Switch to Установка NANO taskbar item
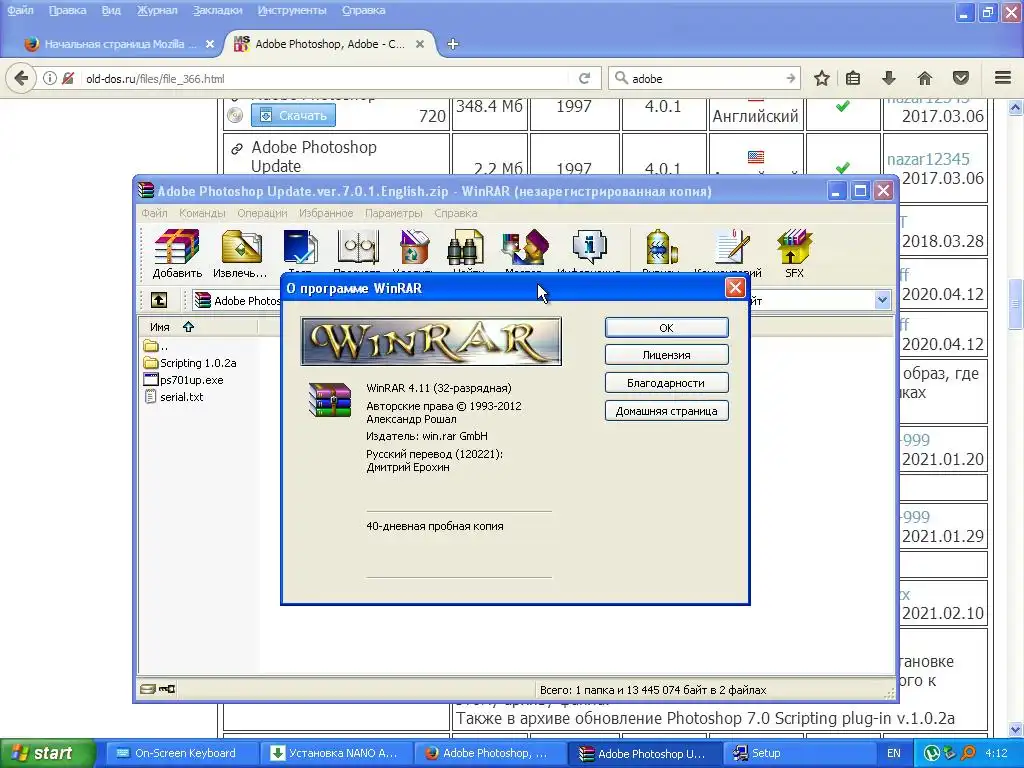 tap(337, 754)
